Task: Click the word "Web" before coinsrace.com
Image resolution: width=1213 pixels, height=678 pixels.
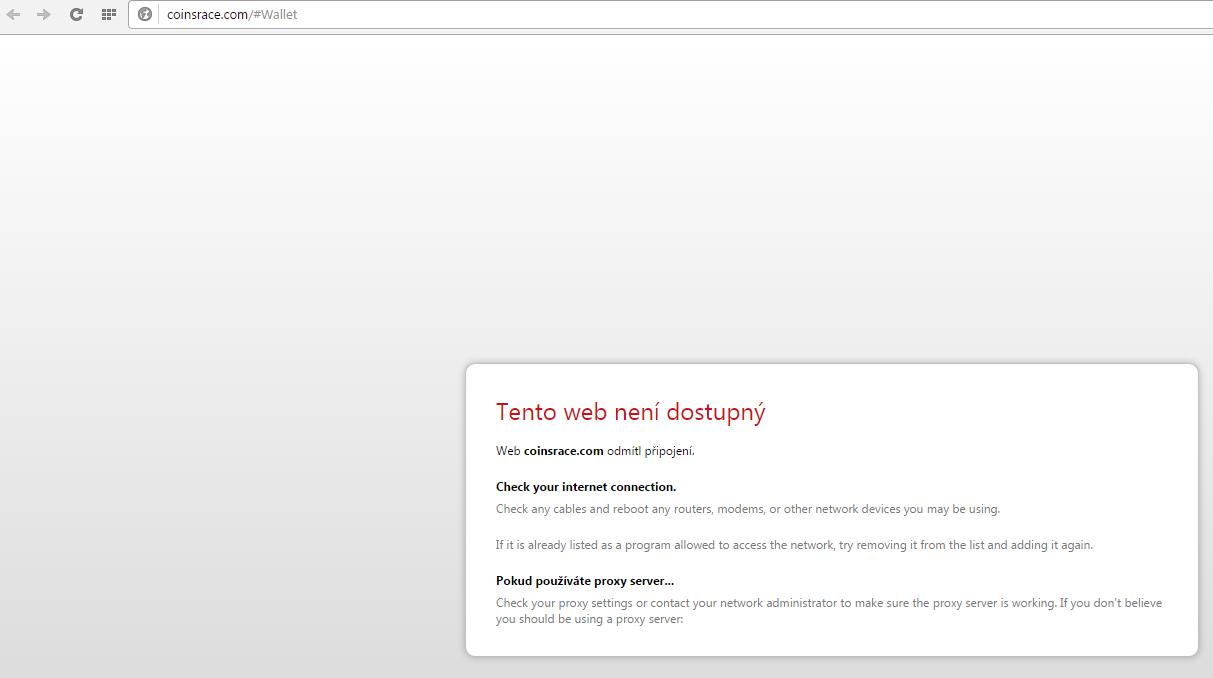Action: [508, 451]
